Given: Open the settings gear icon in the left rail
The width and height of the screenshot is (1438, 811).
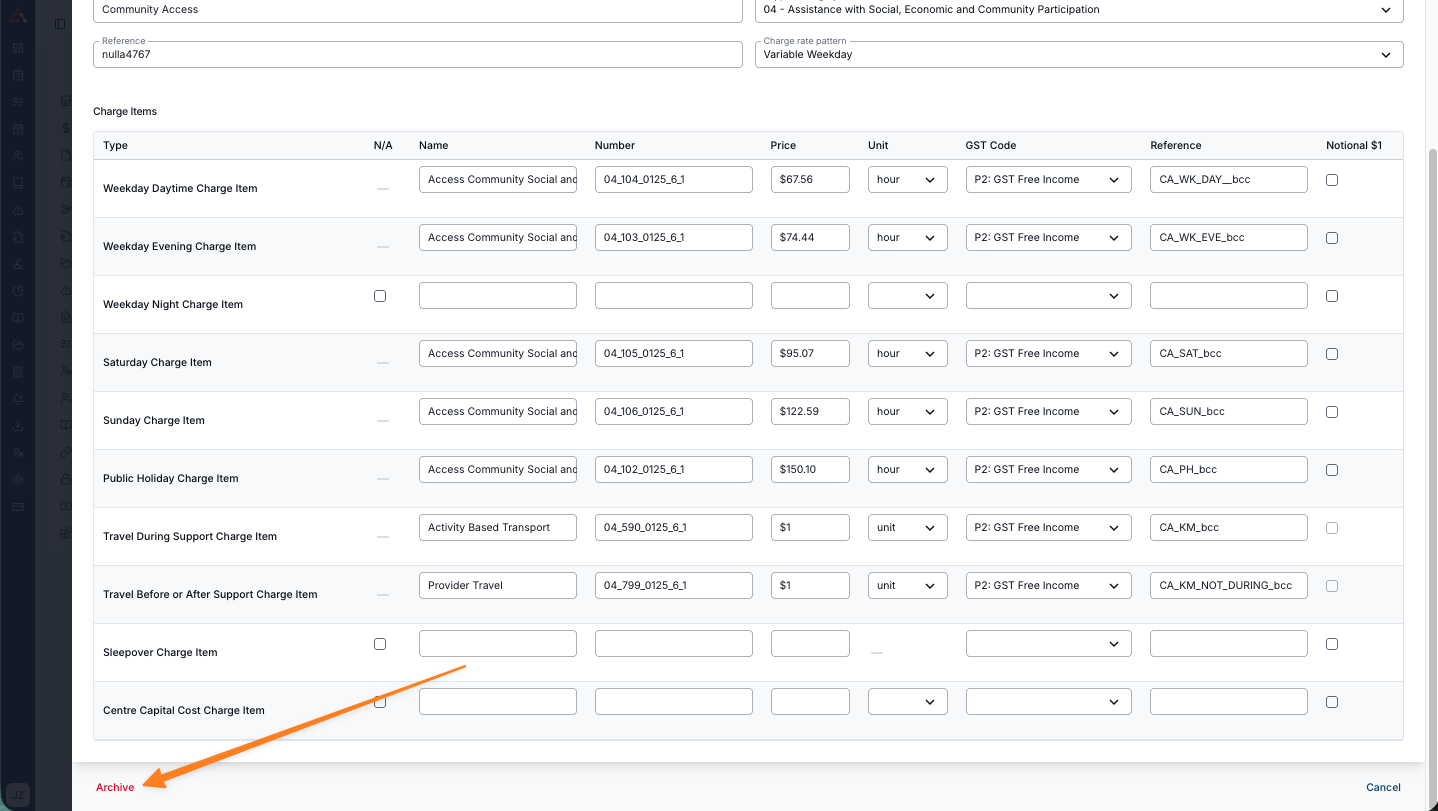Looking at the screenshot, I should click(18, 480).
